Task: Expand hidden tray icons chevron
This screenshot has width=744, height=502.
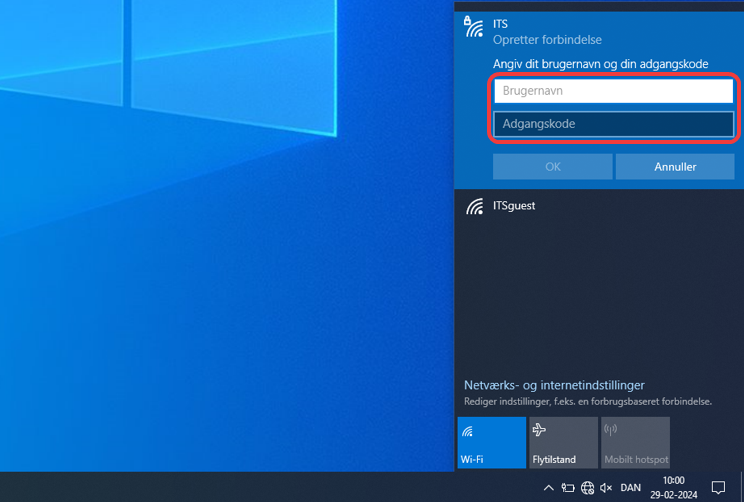Action: click(548, 488)
